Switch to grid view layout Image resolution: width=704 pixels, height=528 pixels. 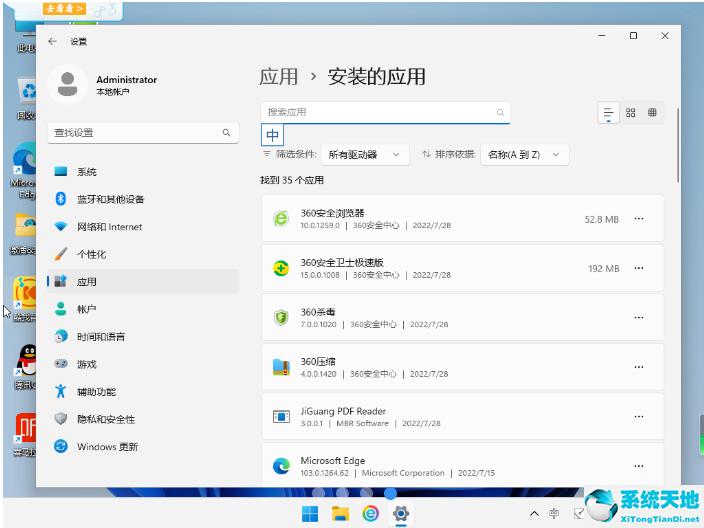631,113
